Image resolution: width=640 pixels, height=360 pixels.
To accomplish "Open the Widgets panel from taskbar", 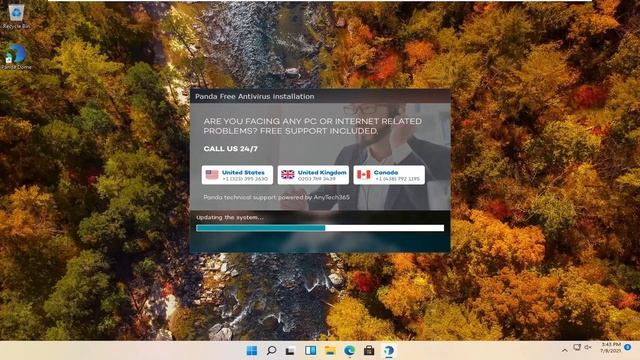I will pyautogui.click(x=310, y=351).
